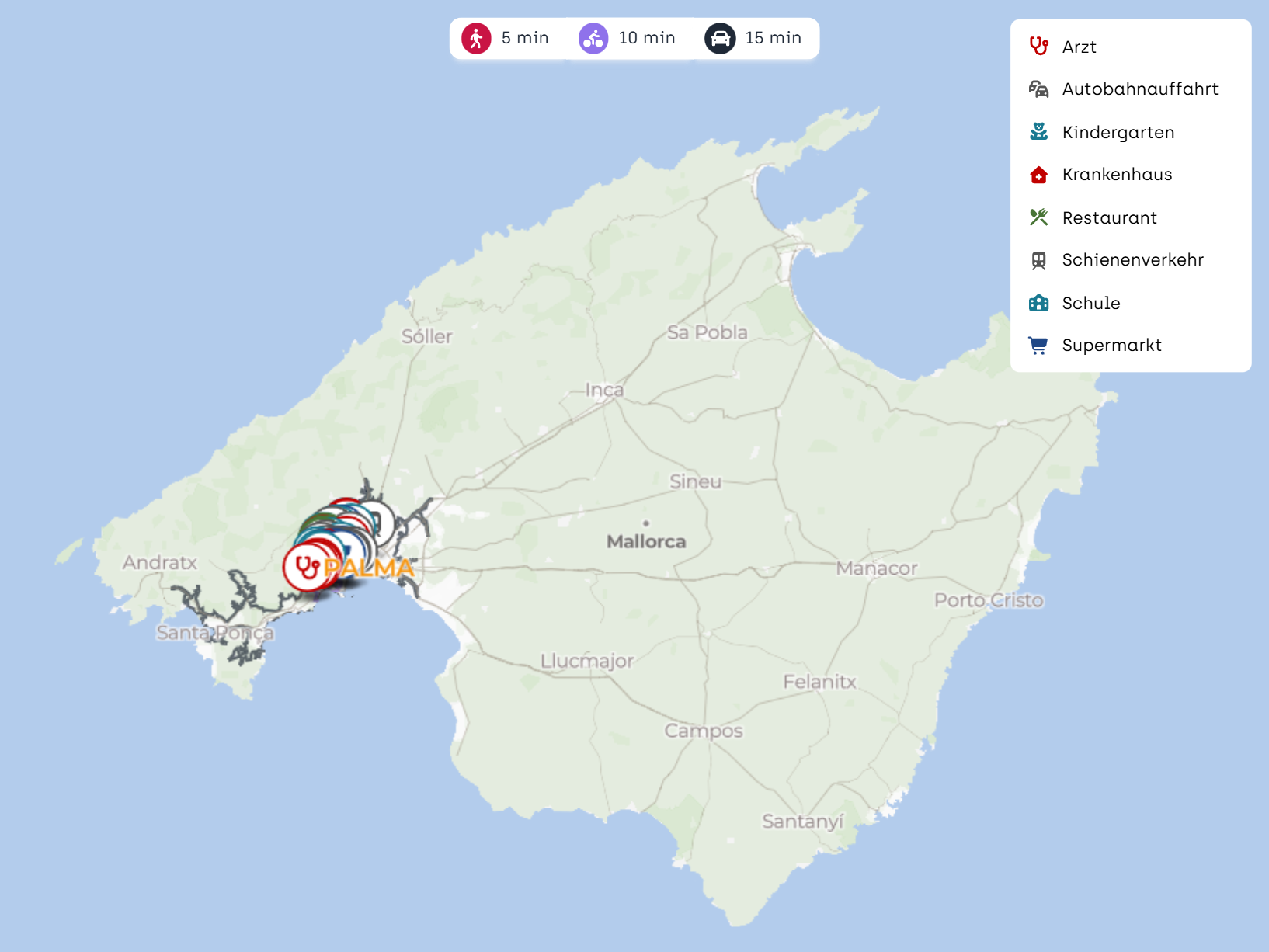This screenshot has width=1269, height=952.
Task: Click the Kindergarten icon in the legend
Action: [1038, 132]
